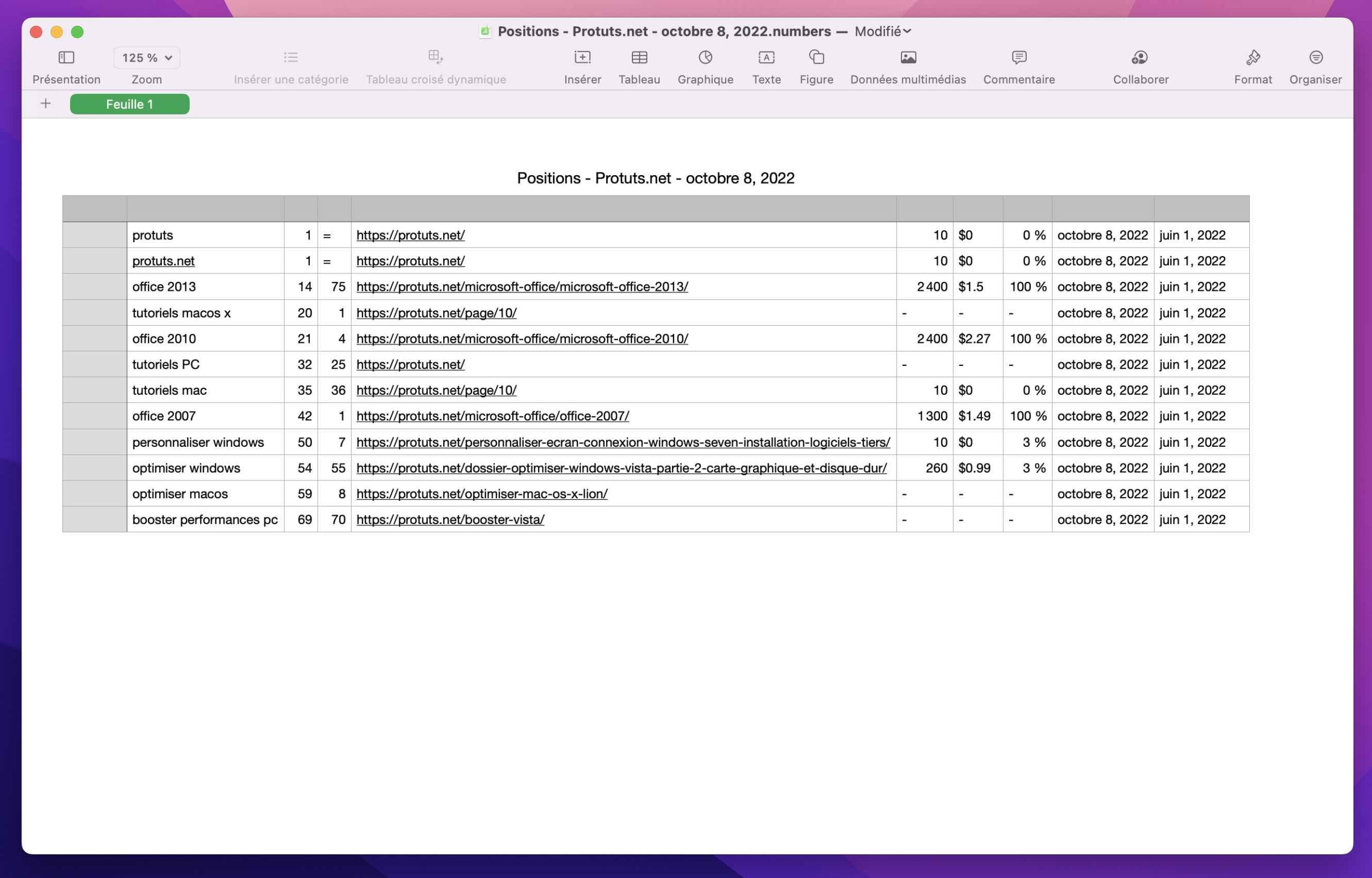The image size is (1372, 878).
Task: Open the Insérer toolbar menu
Action: click(582, 57)
